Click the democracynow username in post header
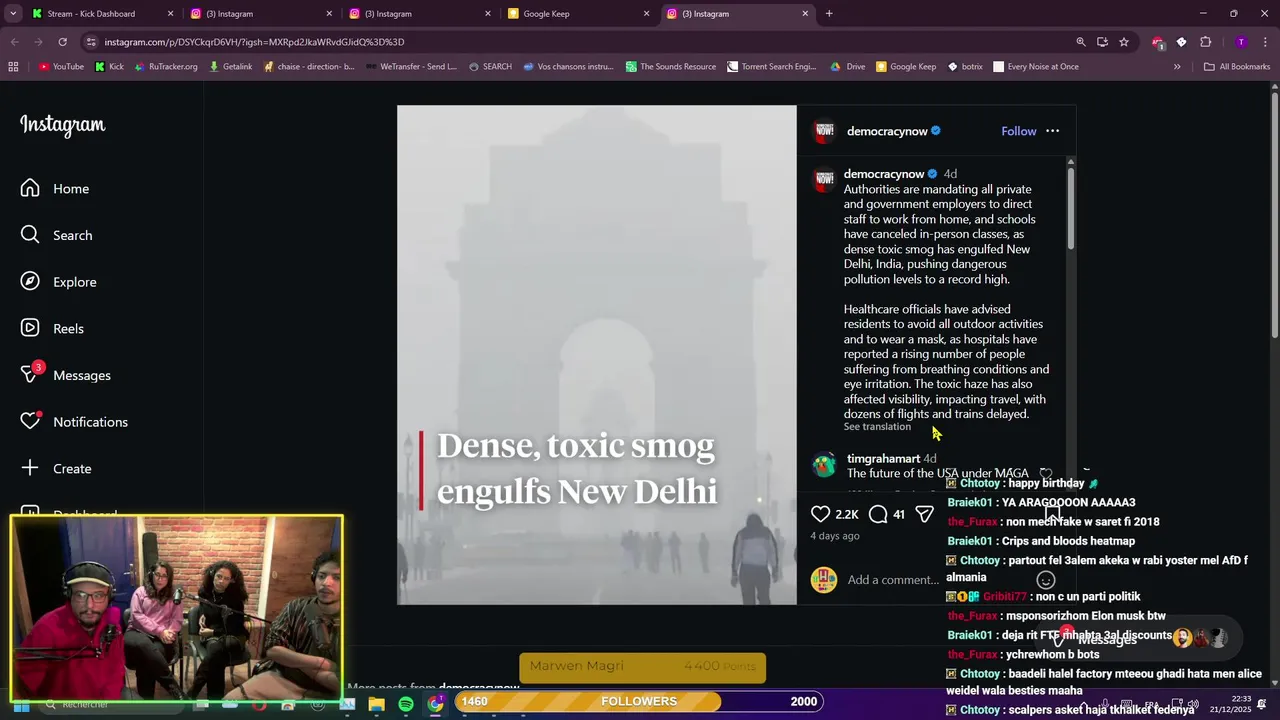 pyautogui.click(x=887, y=131)
